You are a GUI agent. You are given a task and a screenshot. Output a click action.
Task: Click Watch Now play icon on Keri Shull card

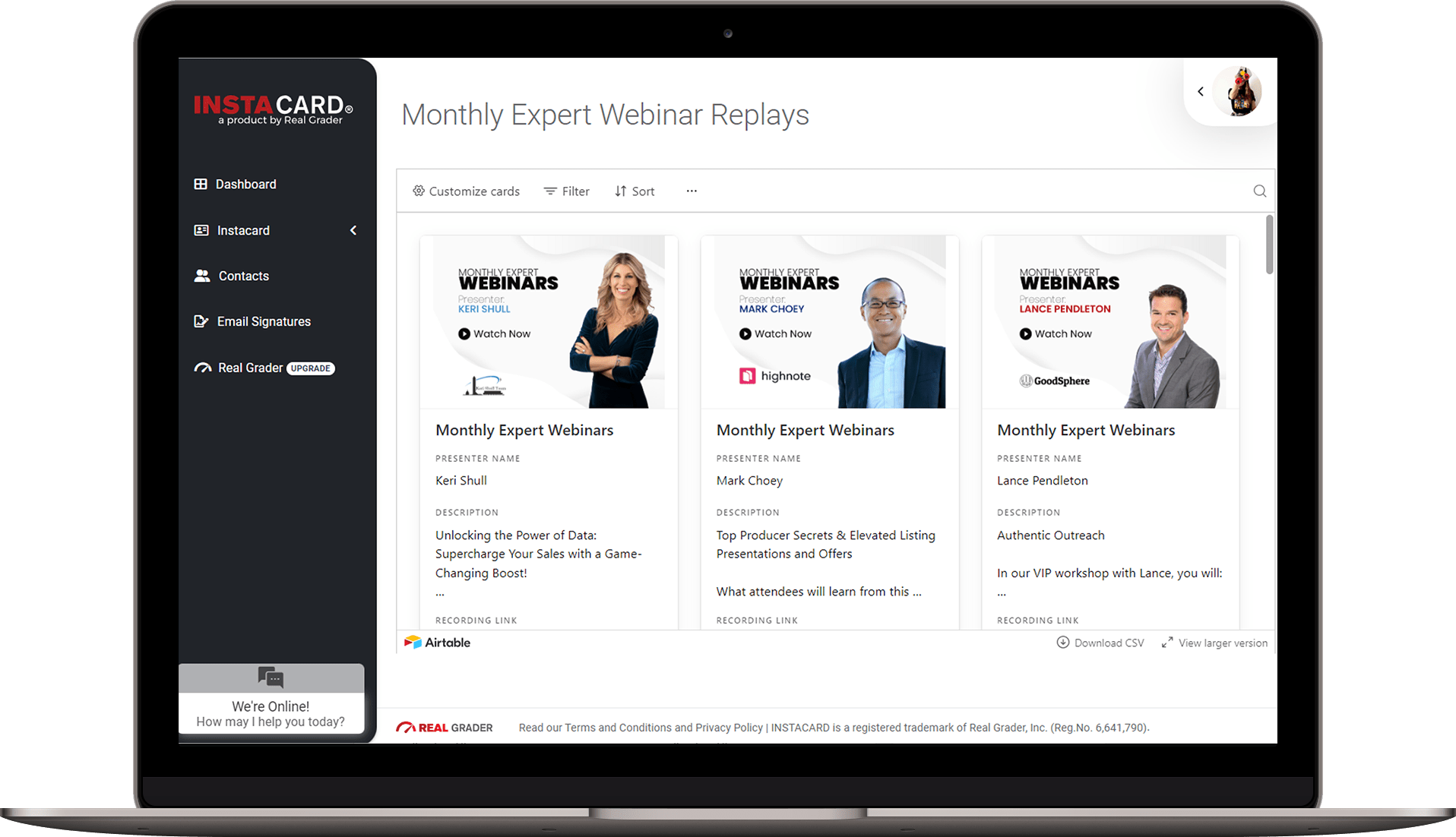(464, 333)
